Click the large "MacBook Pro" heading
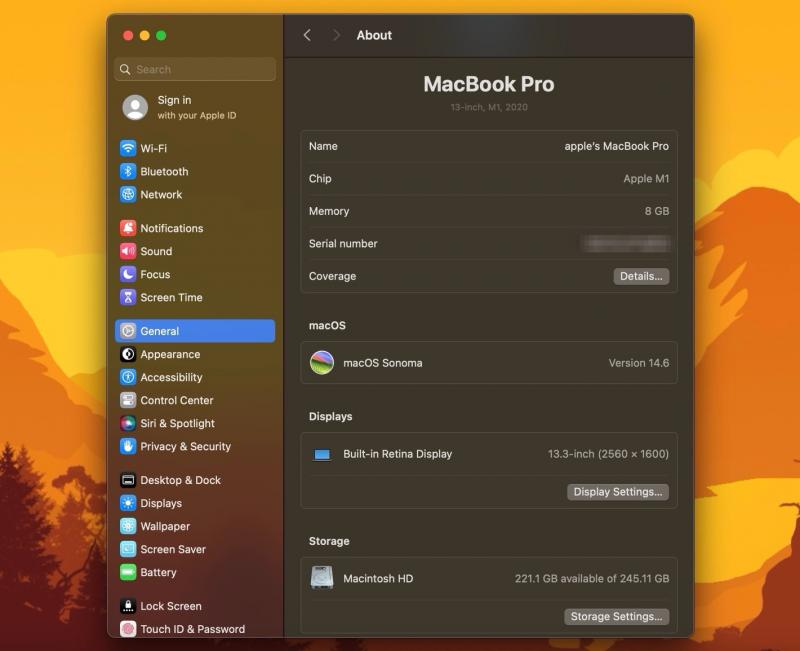Viewport: 800px width, 651px height. click(489, 84)
